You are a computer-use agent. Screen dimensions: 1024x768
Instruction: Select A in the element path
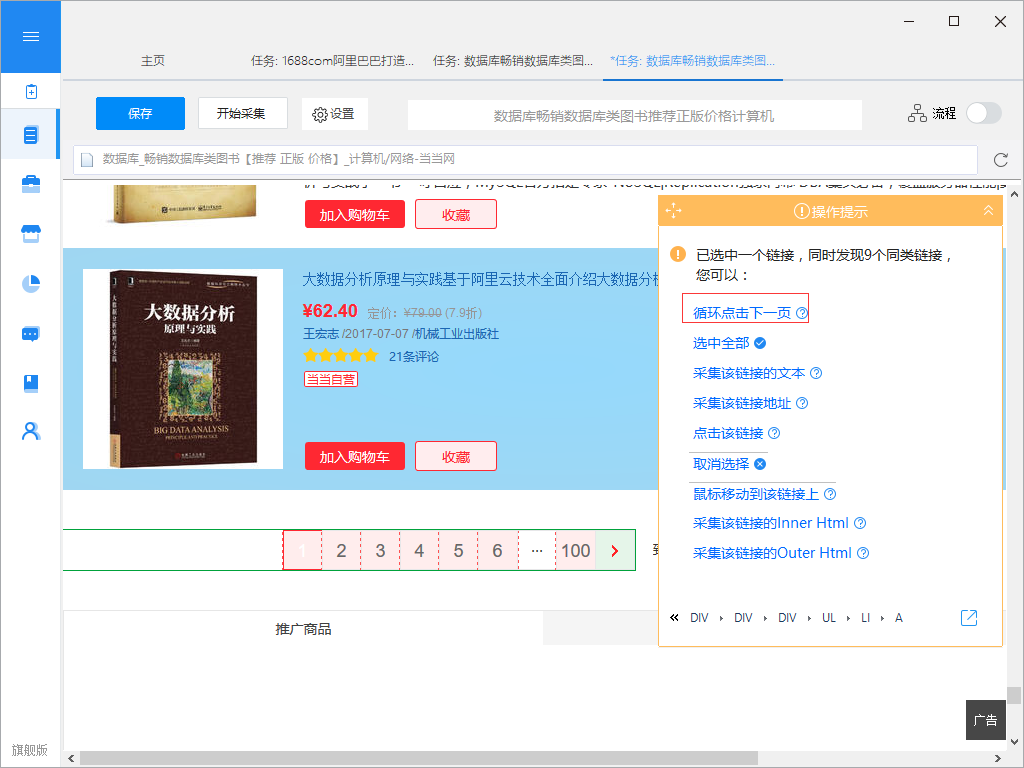[x=899, y=618]
